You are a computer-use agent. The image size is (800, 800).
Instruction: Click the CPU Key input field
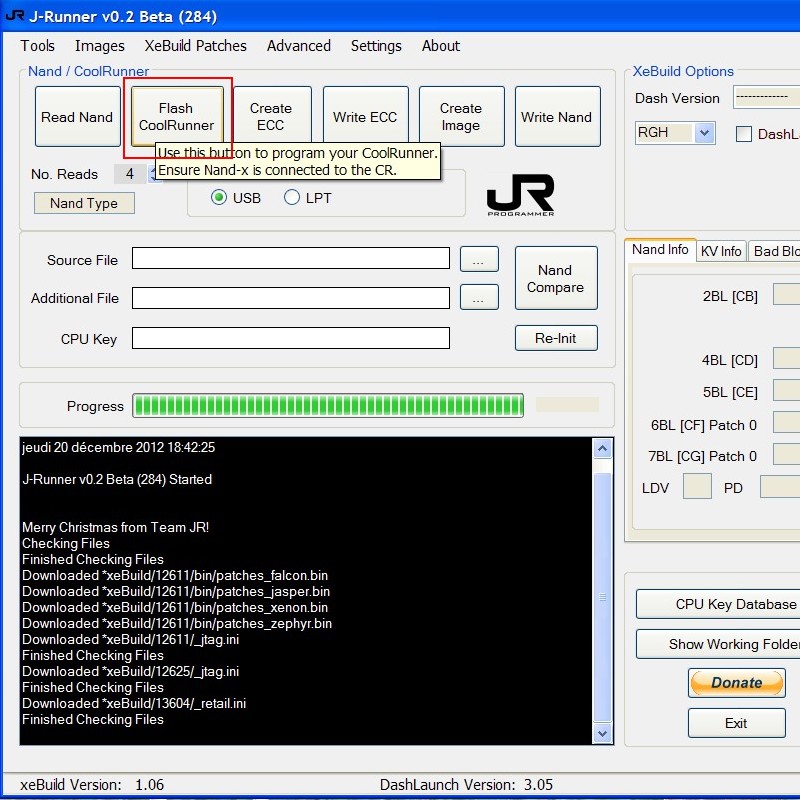[x=291, y=338]
